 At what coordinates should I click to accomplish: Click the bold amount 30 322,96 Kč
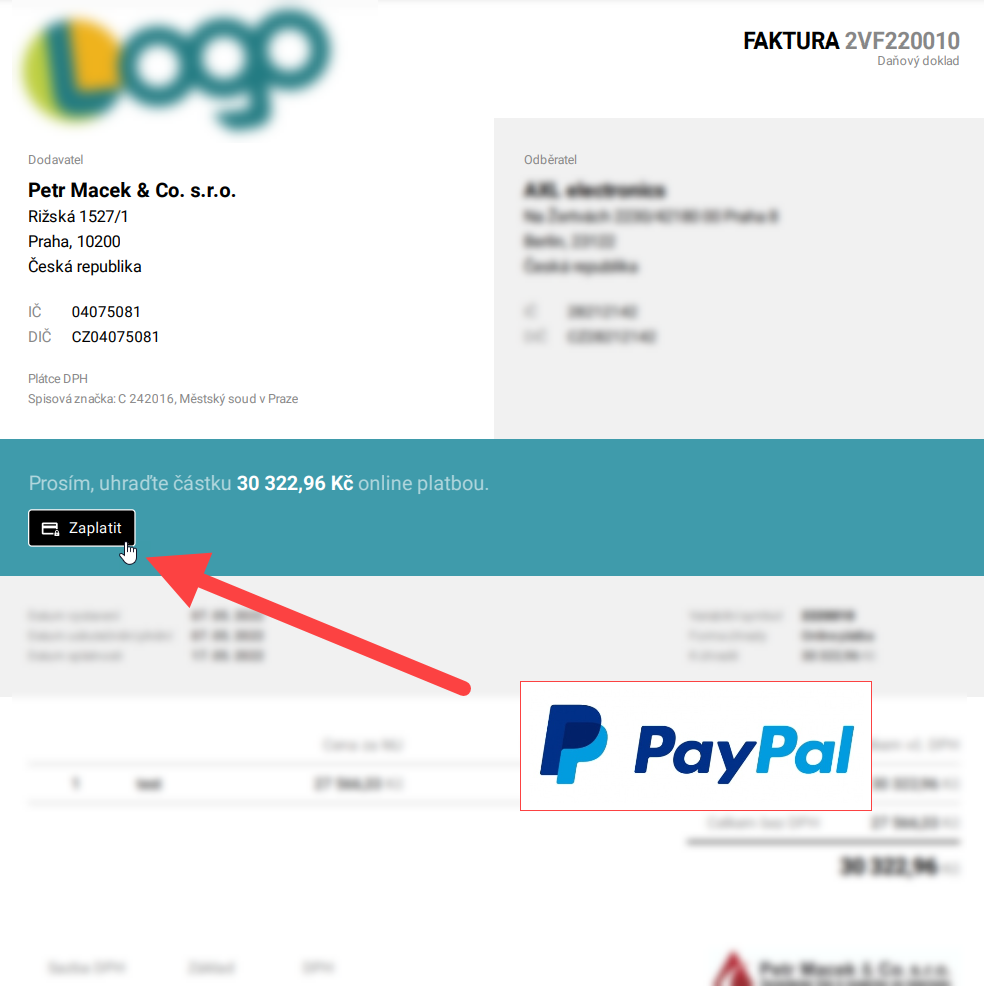pos(295,483)
